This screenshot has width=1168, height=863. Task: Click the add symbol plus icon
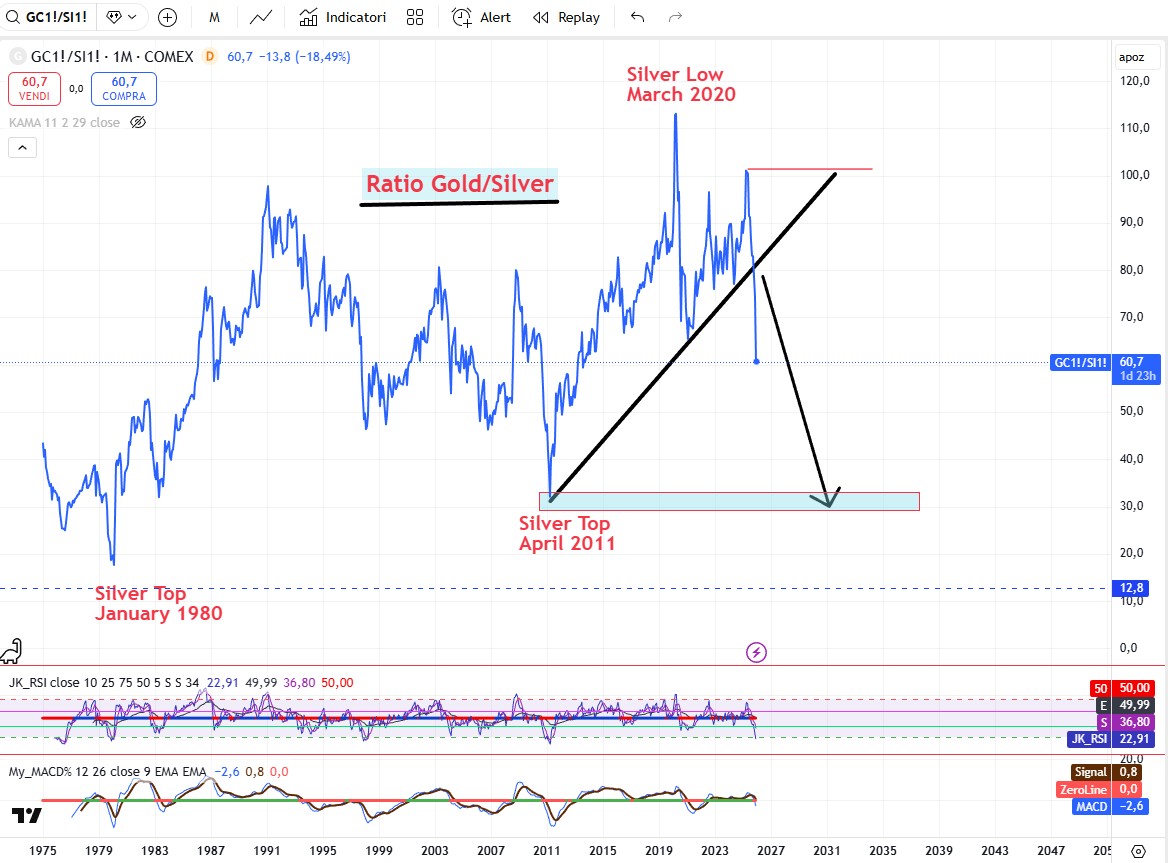[x=168, y=17]
